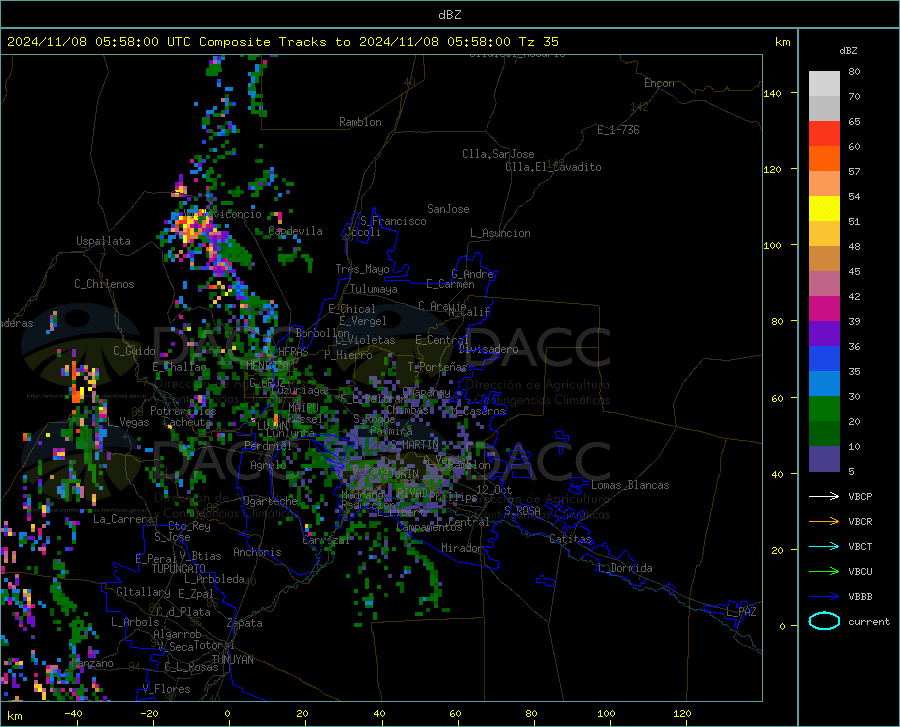Click the 'Divisadero' map label

pyautogui.click(x=488, y=349)
